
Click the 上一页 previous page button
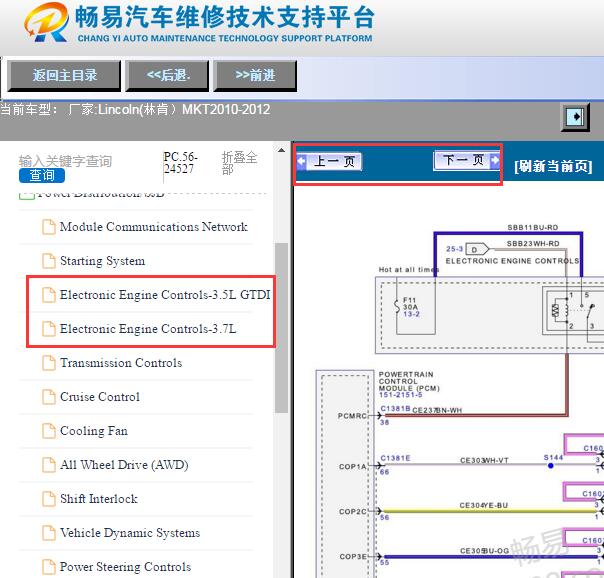(x=329, y=161)
